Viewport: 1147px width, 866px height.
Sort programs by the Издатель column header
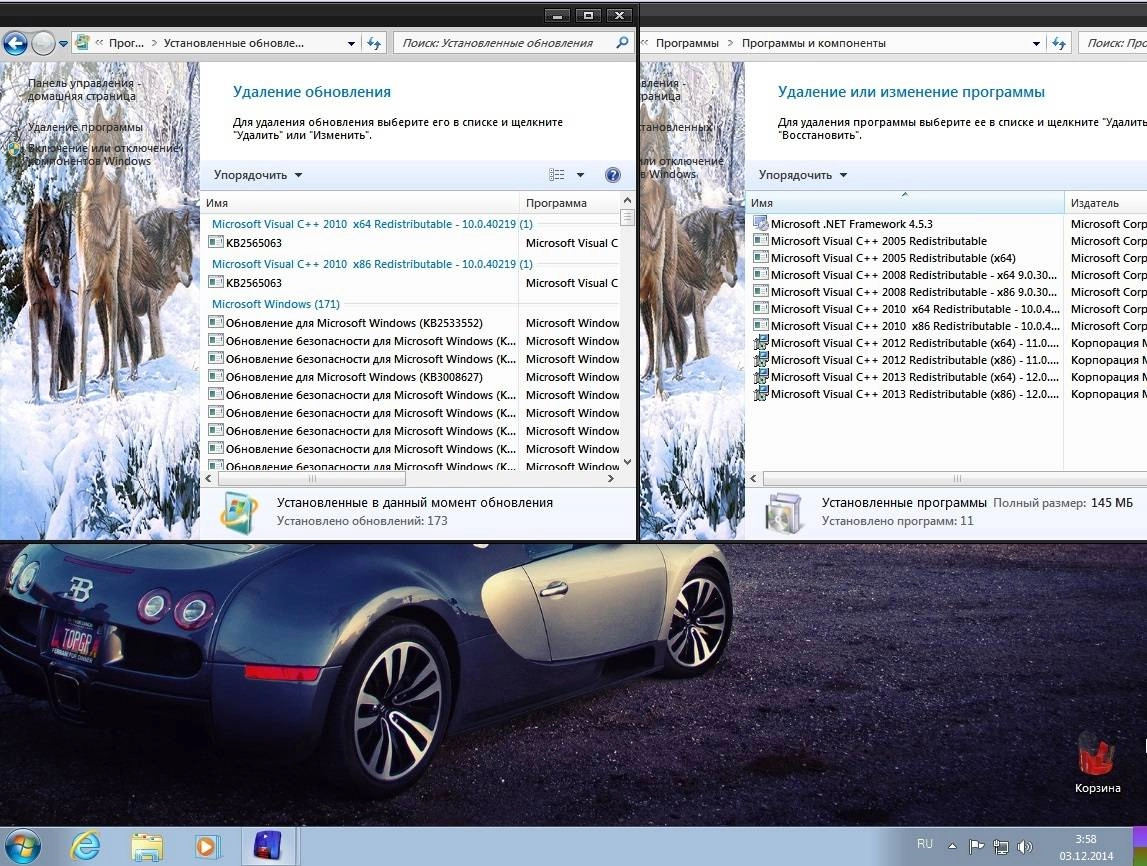1106,203
